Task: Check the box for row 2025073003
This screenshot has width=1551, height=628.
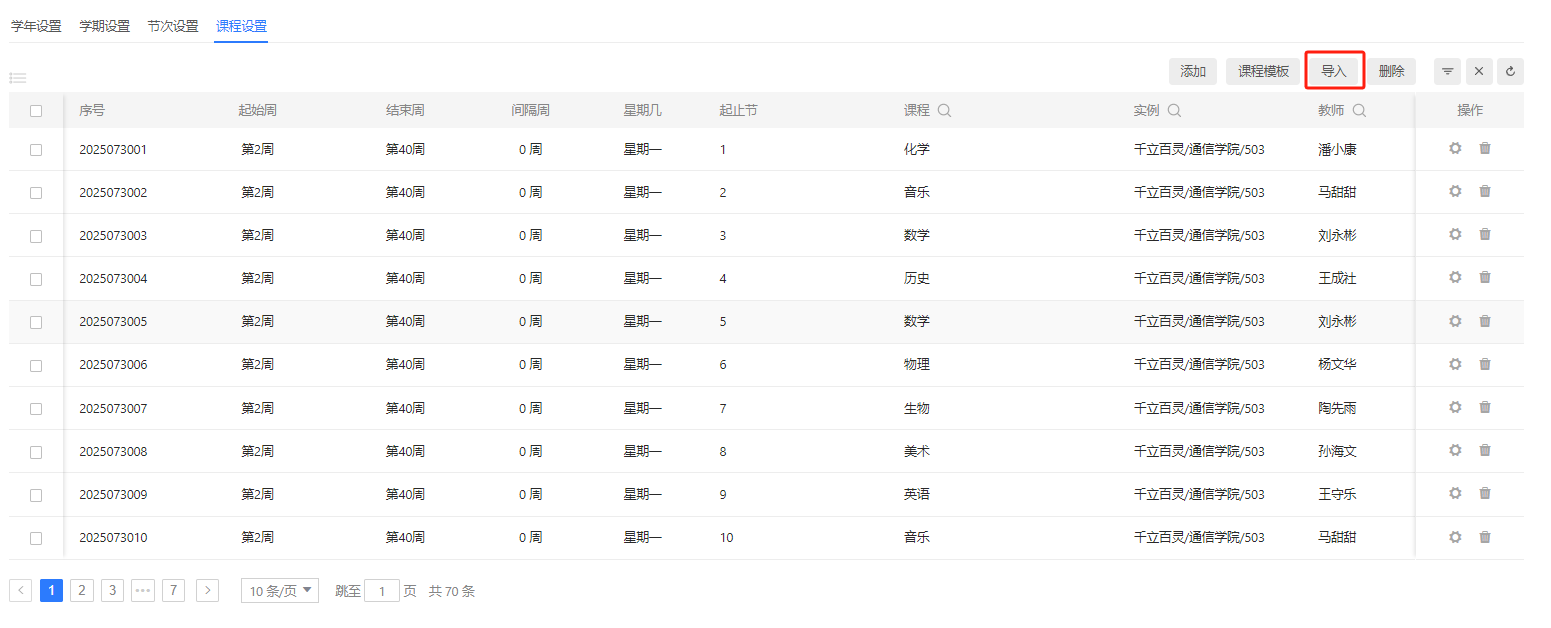Action: tap(36, 236)
